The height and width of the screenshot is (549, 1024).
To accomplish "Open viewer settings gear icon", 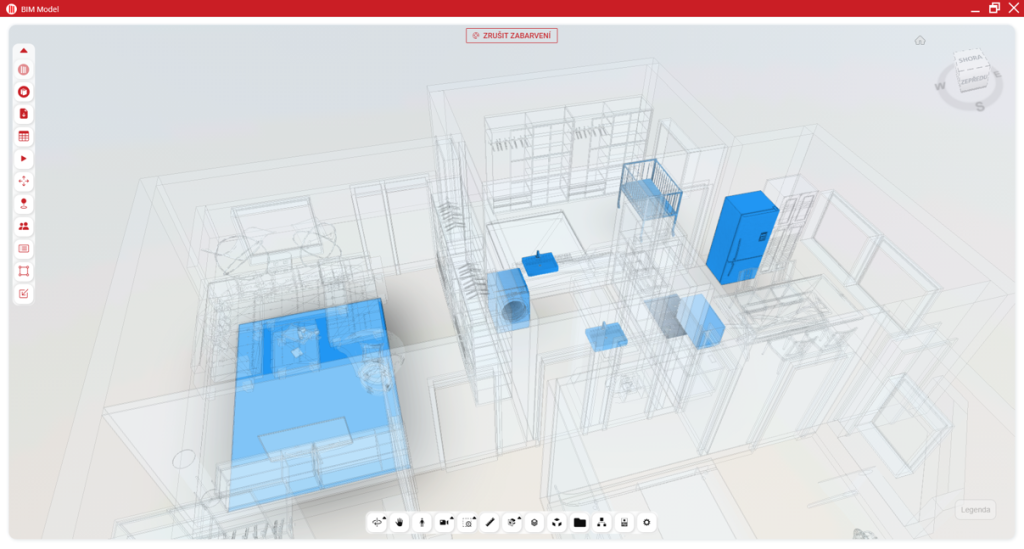I will pos(647,522).
